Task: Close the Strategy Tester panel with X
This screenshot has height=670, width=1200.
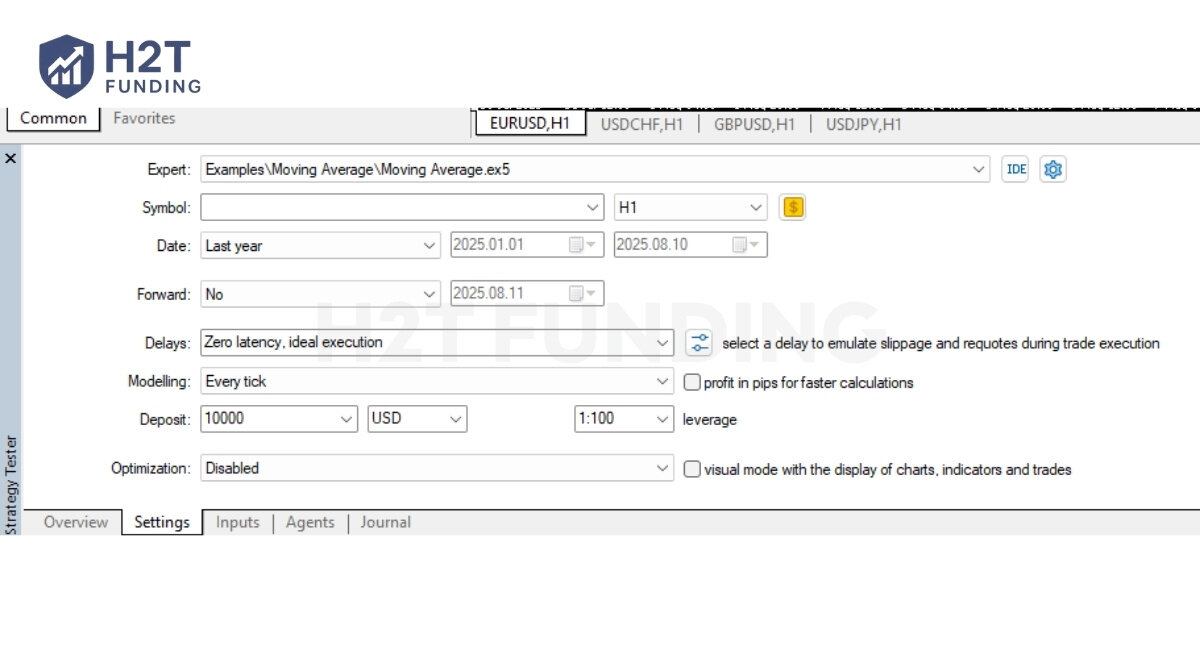Action: [10, 158]
